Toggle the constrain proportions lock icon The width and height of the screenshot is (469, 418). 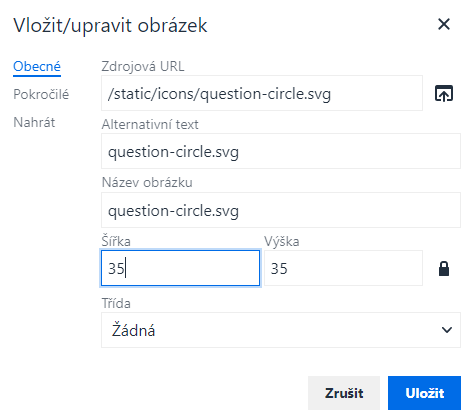coord(444,269)
